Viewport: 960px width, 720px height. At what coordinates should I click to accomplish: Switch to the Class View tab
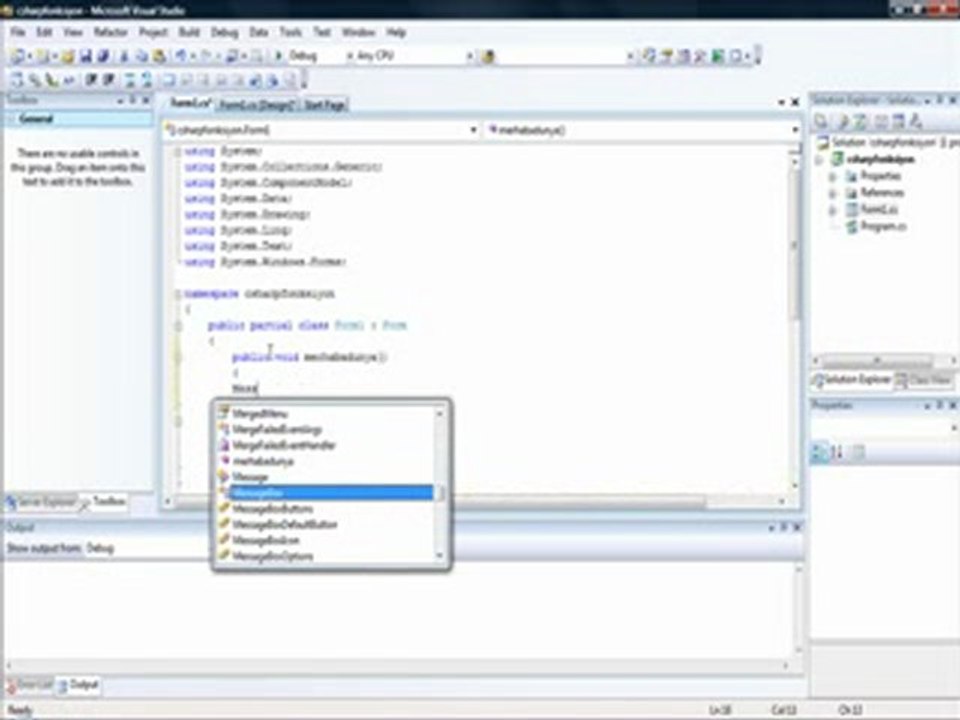tap(923, 380)
